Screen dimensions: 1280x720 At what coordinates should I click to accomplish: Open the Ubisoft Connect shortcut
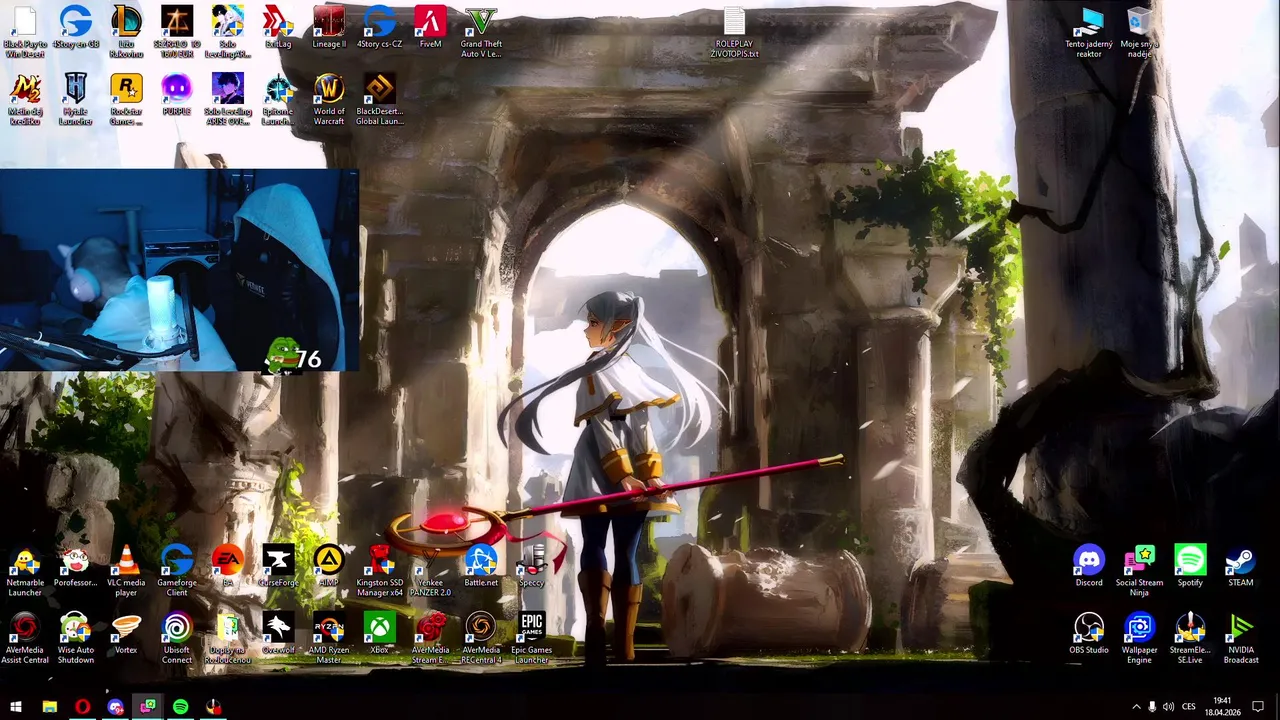[x=177, y=639]
